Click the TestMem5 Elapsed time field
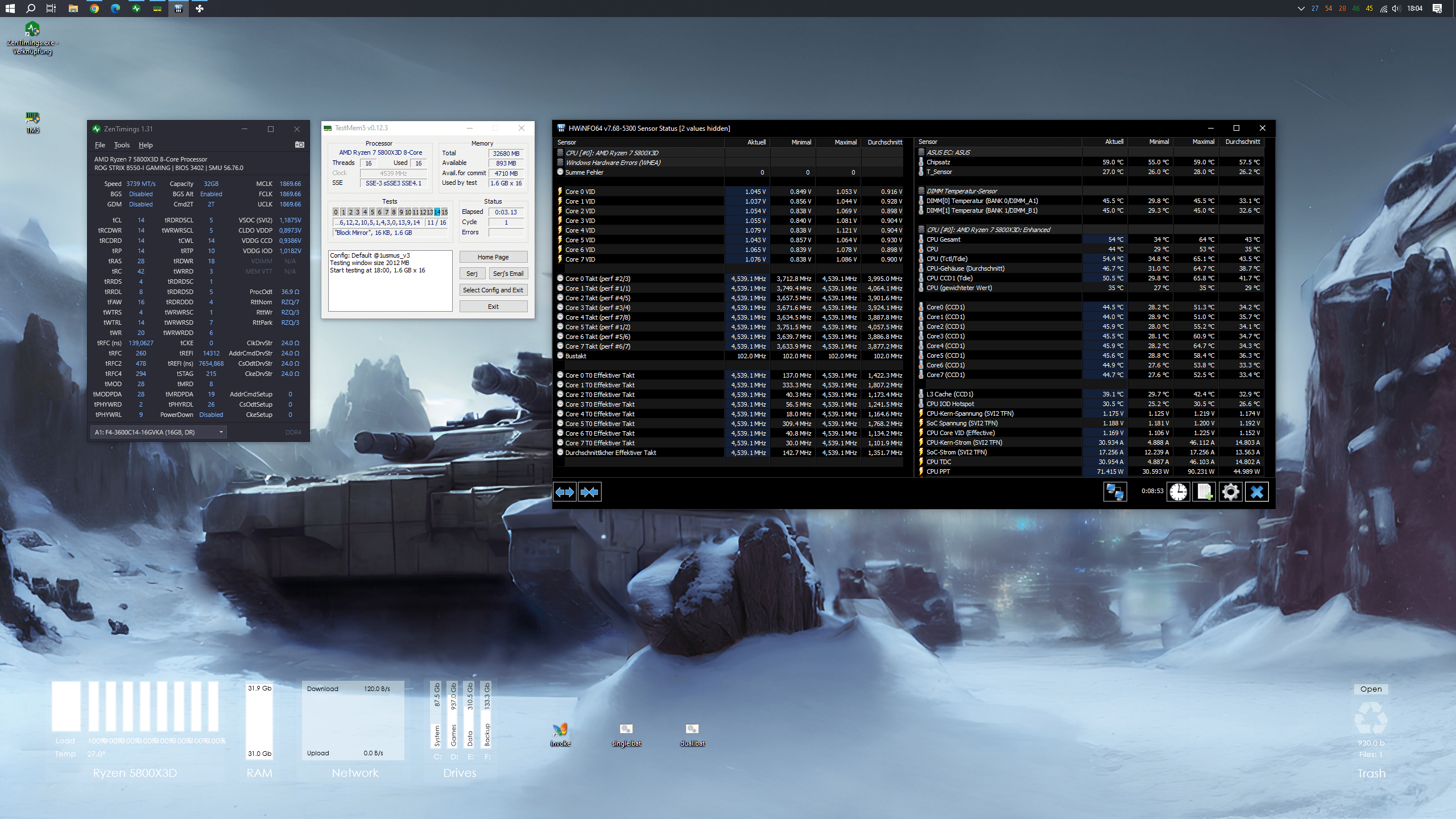The width and height of the screenshot is (1456, 819). (506, 212)
